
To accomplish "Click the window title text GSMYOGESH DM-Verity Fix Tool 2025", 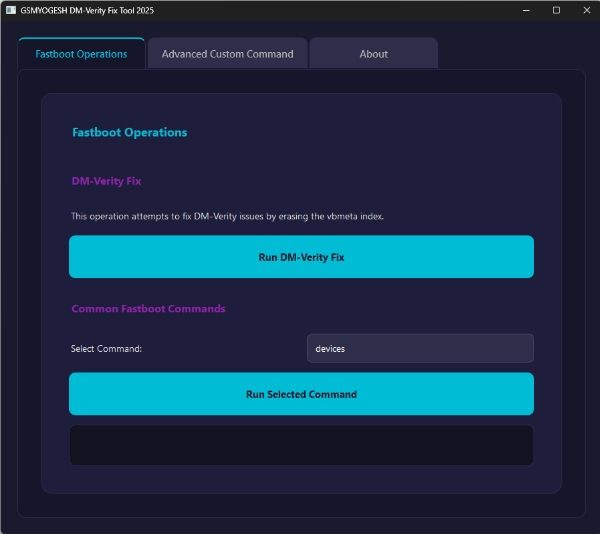I will [87, 10].
